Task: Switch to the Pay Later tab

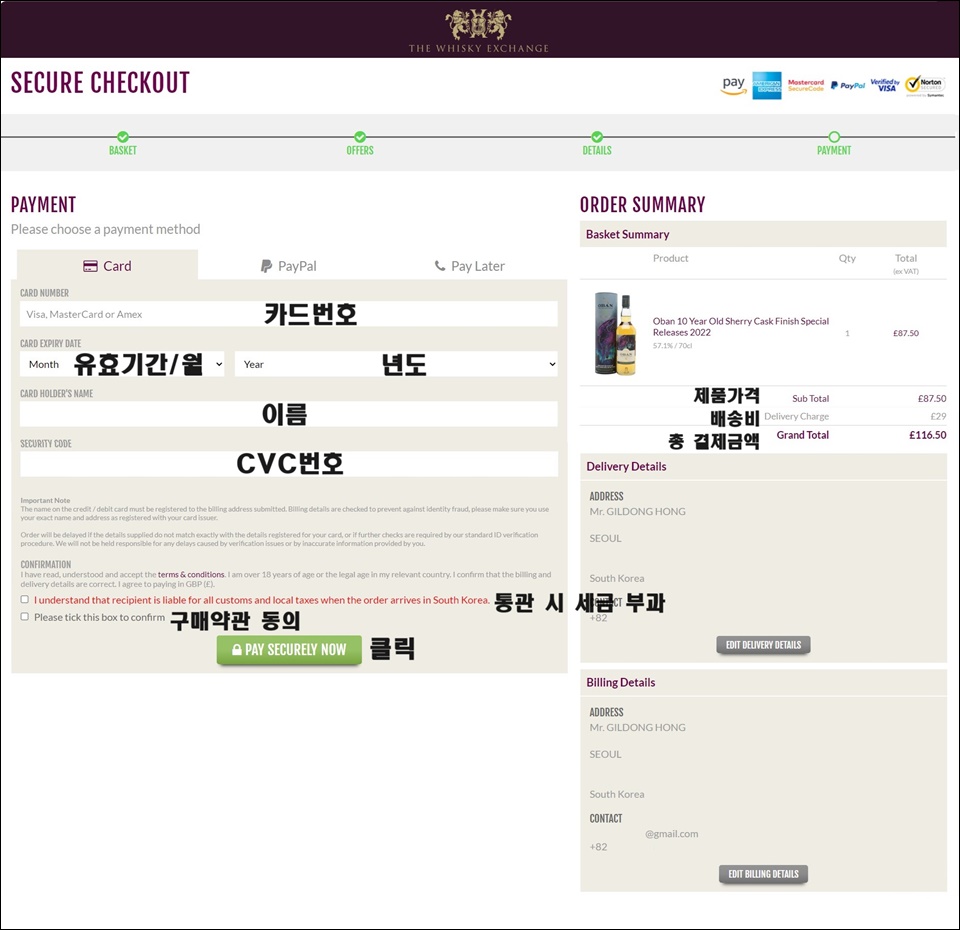Action: pyautogui.click(x=470, y=266)
